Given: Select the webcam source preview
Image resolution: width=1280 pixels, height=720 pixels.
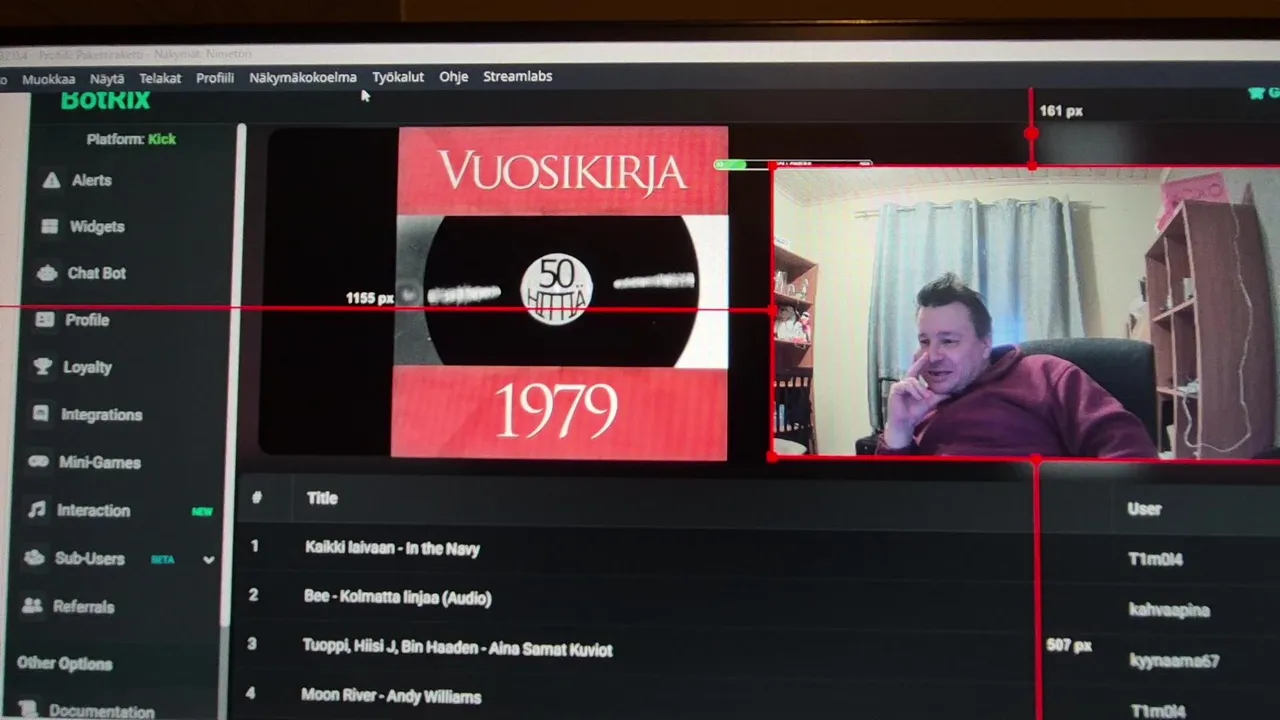Looking at the screenshot, I should click(x=1027, y=312).
